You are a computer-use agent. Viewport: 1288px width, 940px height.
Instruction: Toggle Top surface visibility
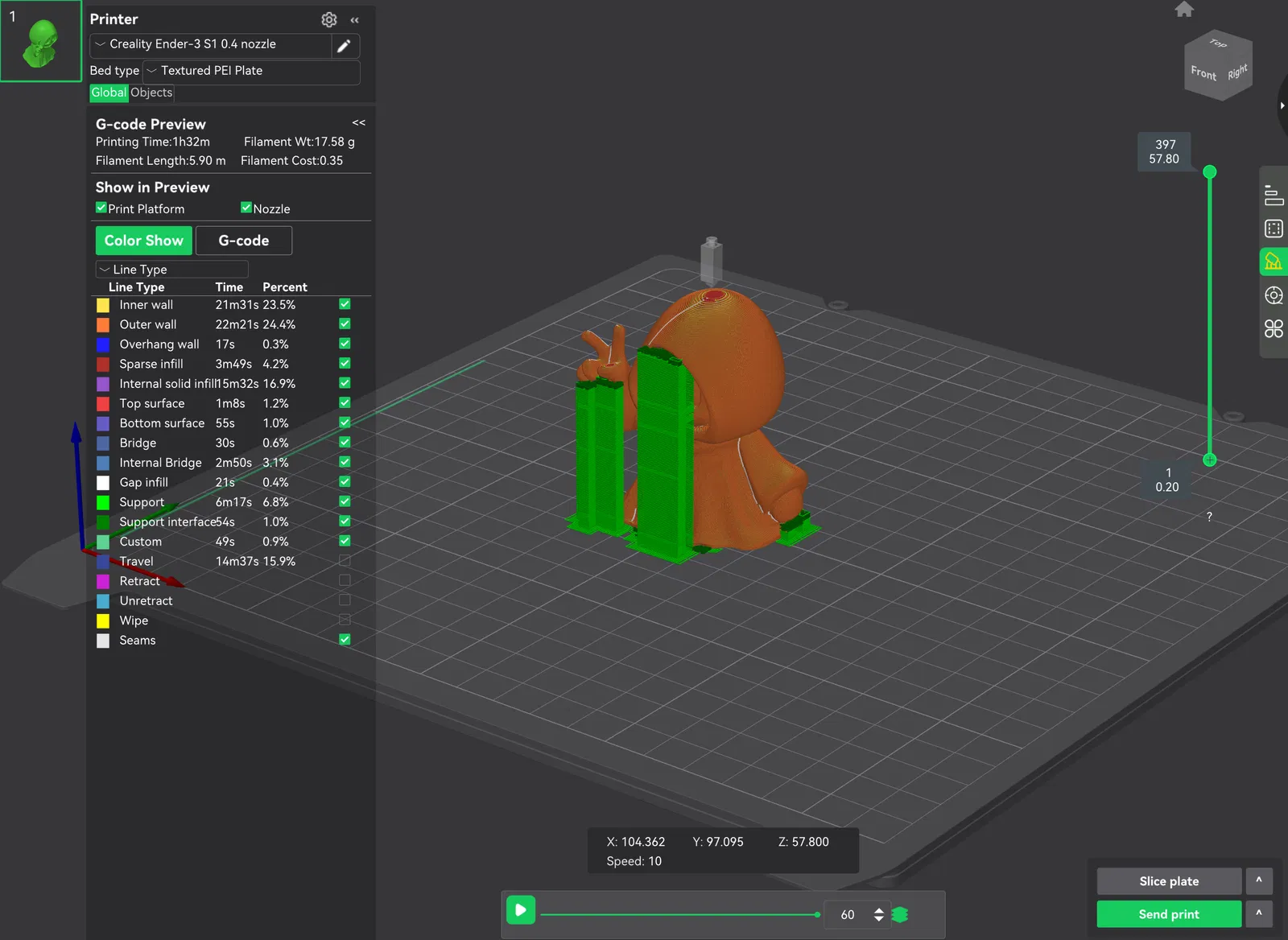click(x=345, y=402)
